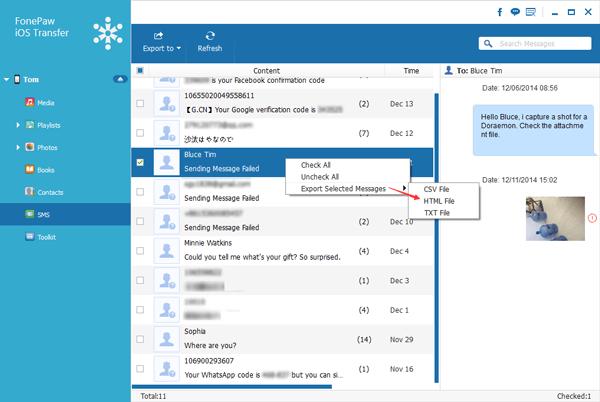Click the red failed-send warning icon

pos(592,218)
